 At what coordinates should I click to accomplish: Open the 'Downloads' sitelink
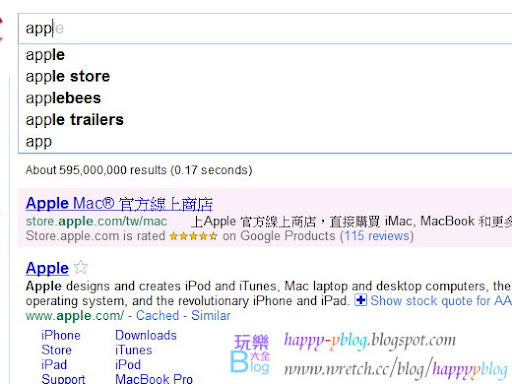pos(146,335)
